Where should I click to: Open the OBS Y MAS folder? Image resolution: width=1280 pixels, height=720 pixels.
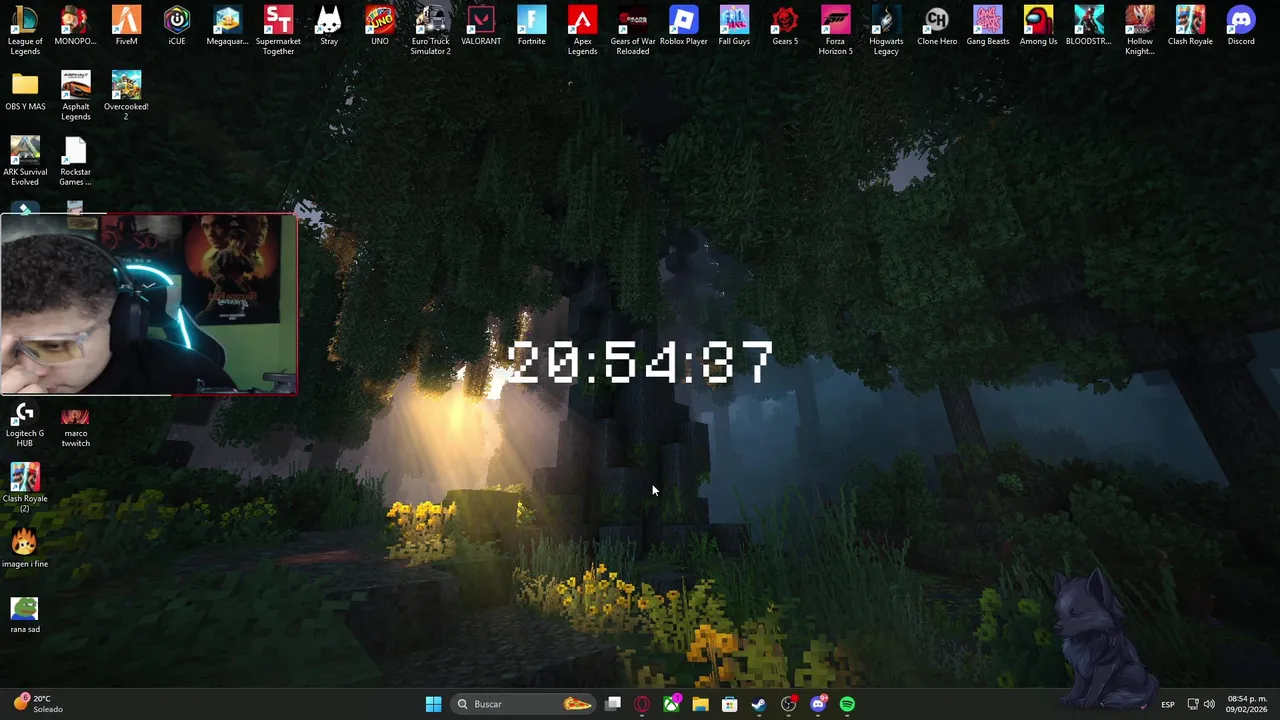point(25,90)
